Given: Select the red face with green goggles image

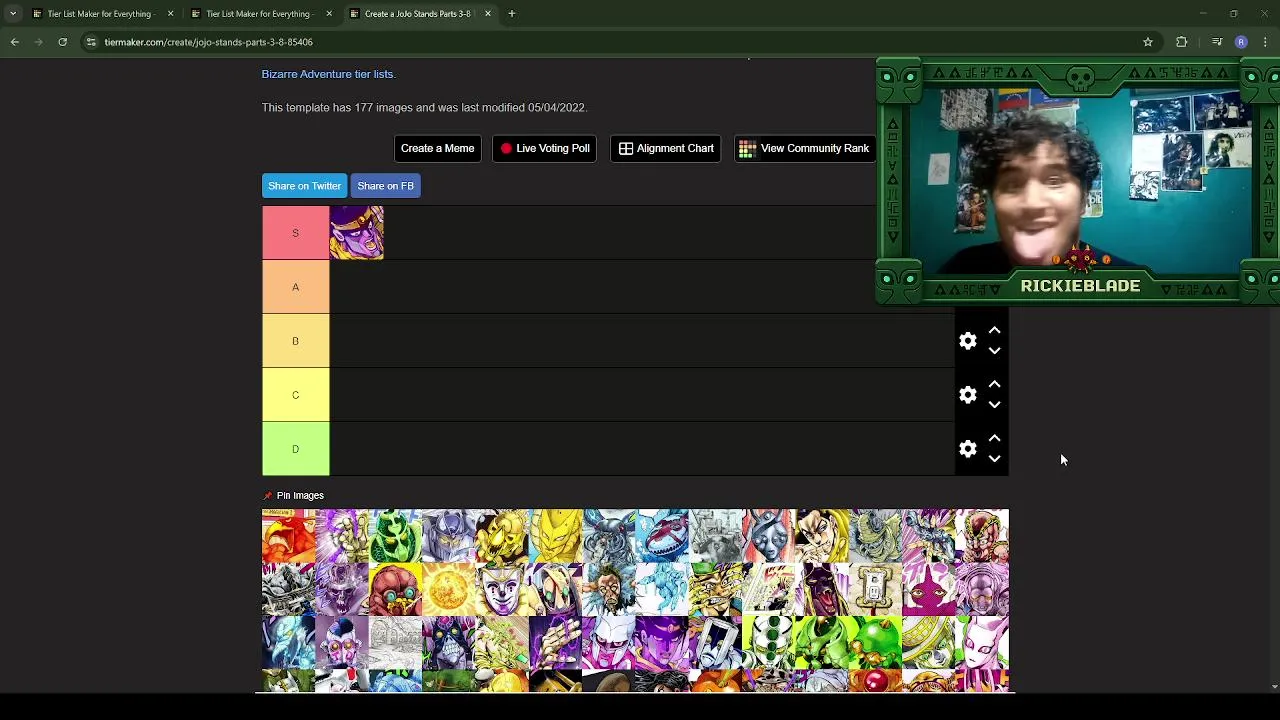Looking at the screenshot, I should tap(395, 589).
